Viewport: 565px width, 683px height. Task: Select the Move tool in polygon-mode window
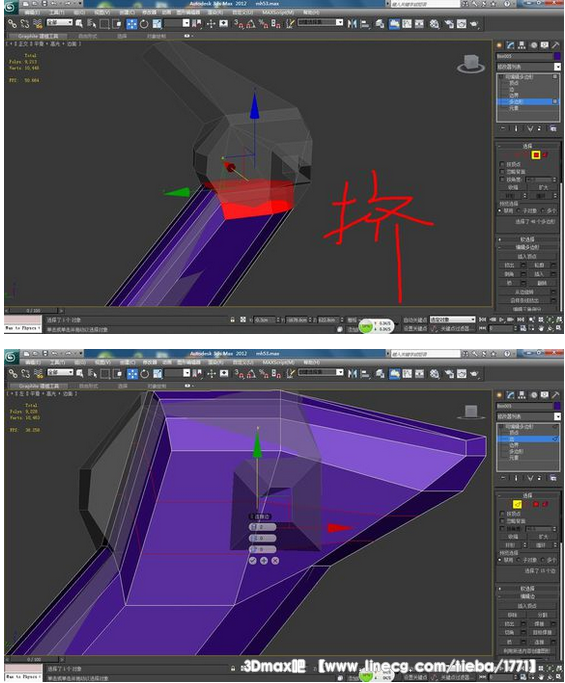pos(131,24)
